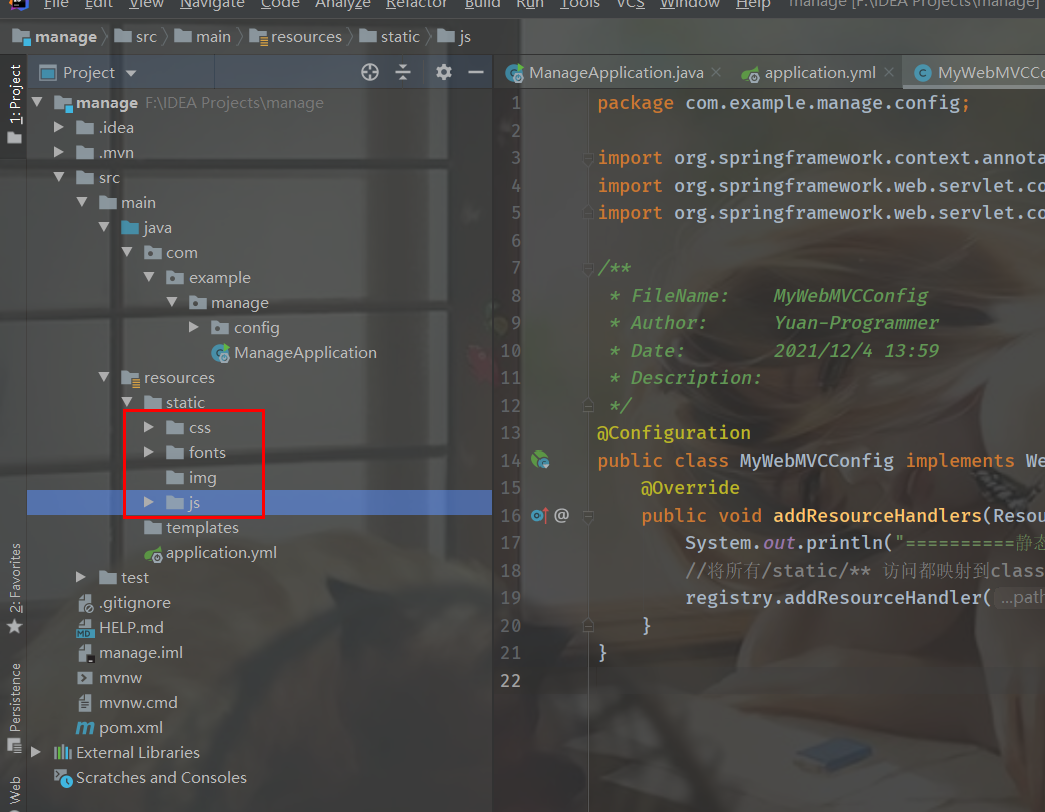Image resolution: width=1045 pixels, height=812 pixels.
Task: Click line number 22 in gutter
Action: (x=511, y=680)
